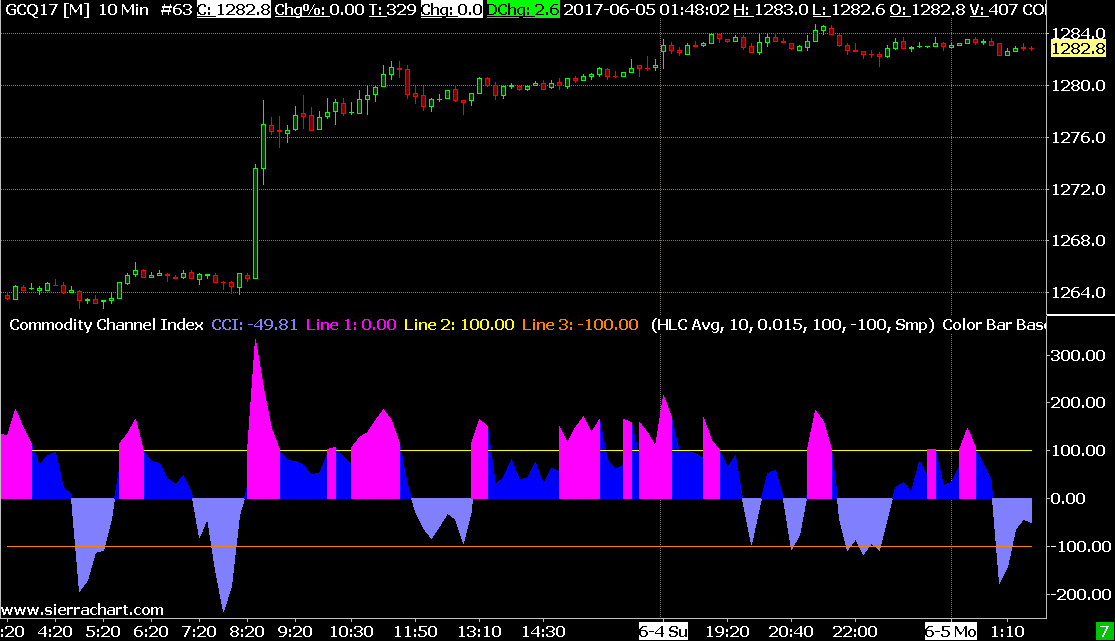Click the H: 1283.0 high value

[771, 10]
